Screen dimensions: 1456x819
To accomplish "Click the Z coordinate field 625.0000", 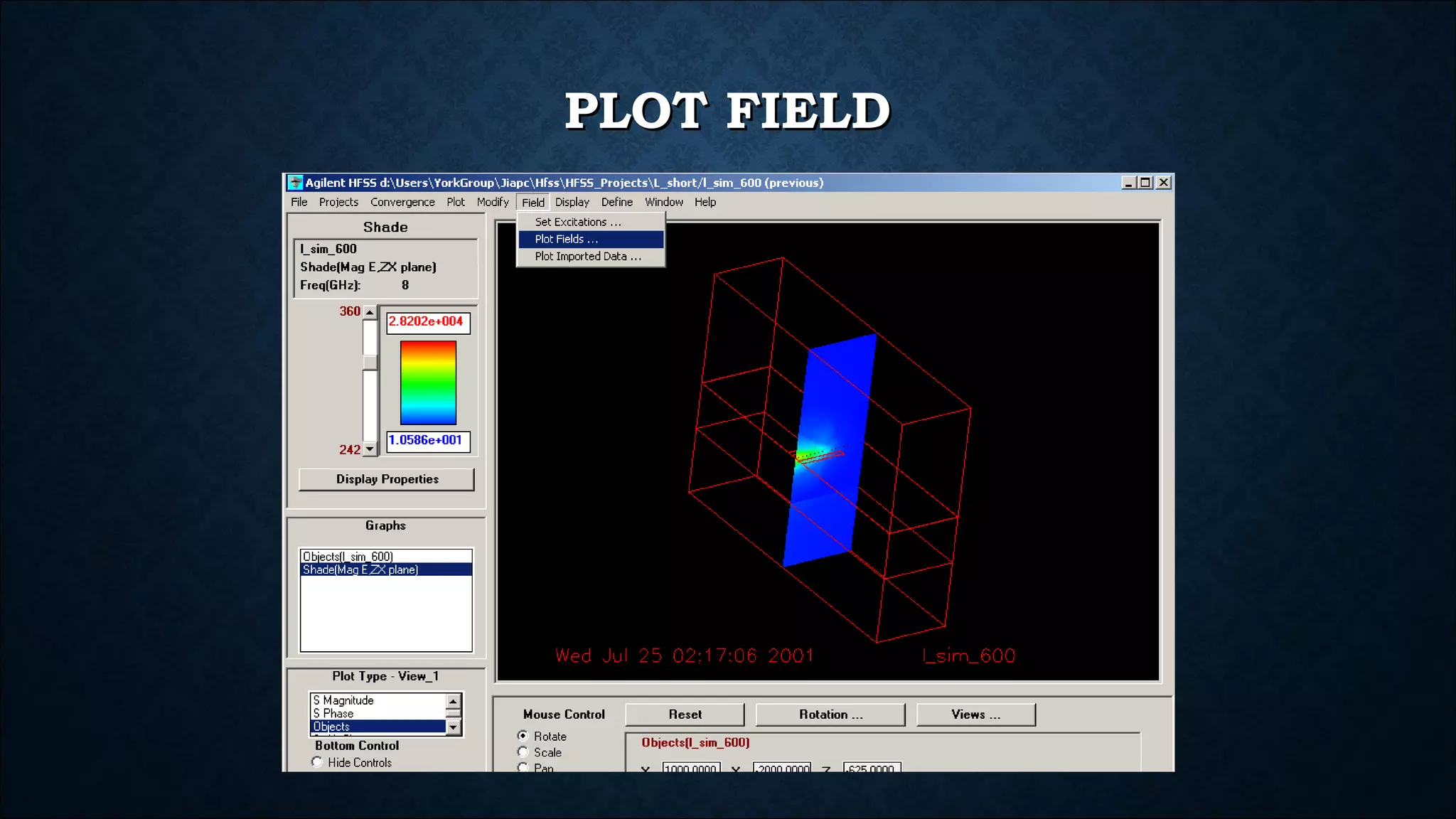I will [x=872, y=768].
